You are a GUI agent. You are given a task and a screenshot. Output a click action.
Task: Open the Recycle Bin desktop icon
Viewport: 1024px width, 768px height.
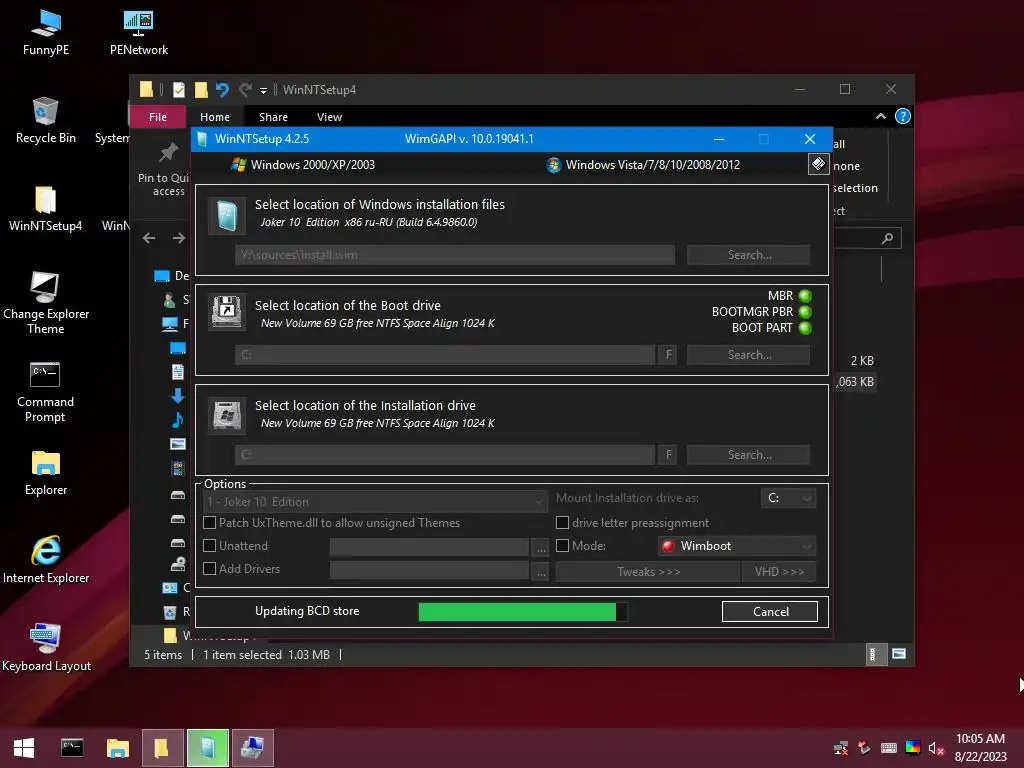click(x=46, y=121)
